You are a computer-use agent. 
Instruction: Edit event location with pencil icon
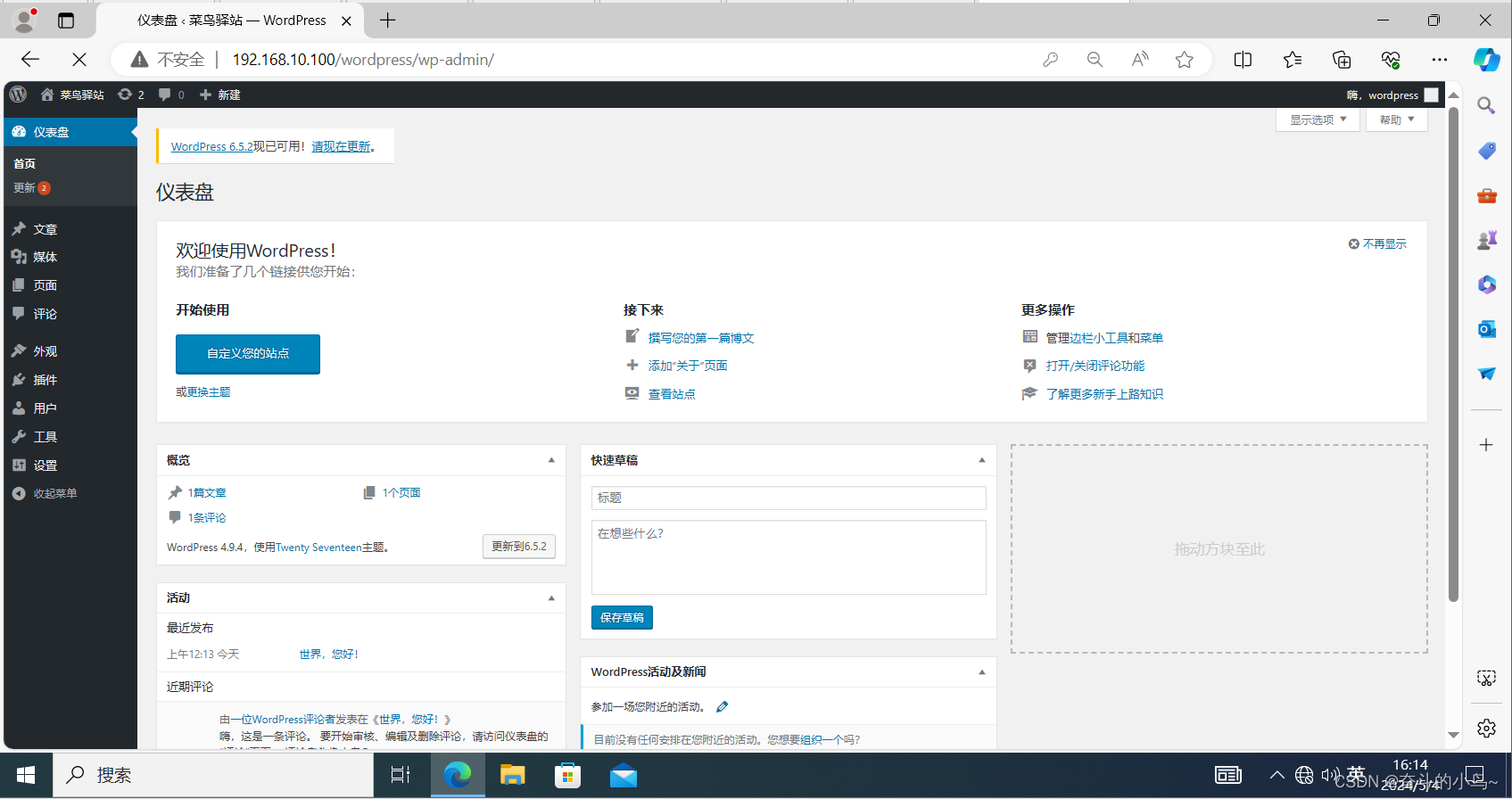[723, 707]
